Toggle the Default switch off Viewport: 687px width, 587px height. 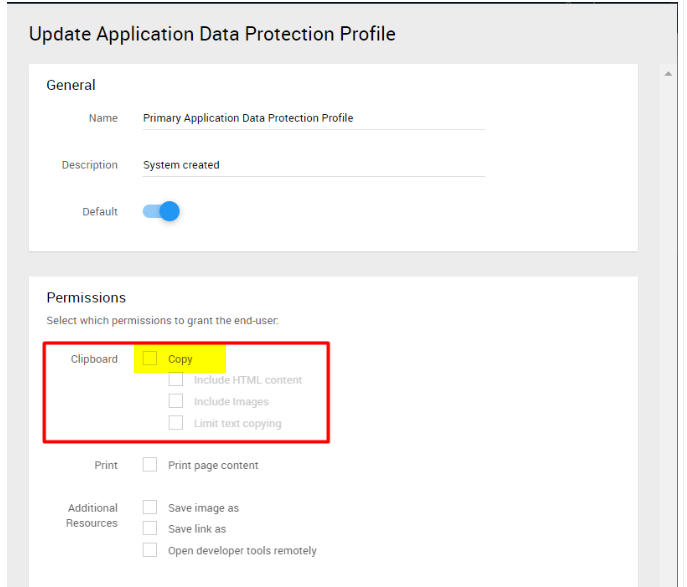(x=161, y=212)
